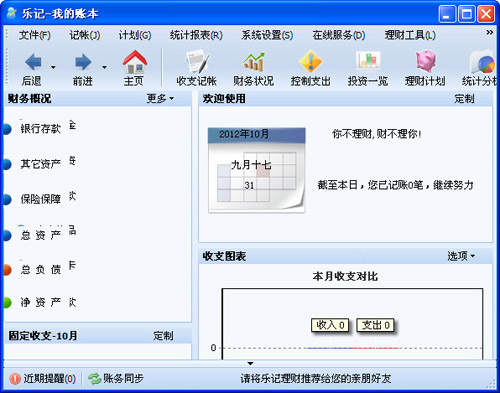
Task: Click the blue dot beside 银行存款
Action: click(x=7, y=129)
